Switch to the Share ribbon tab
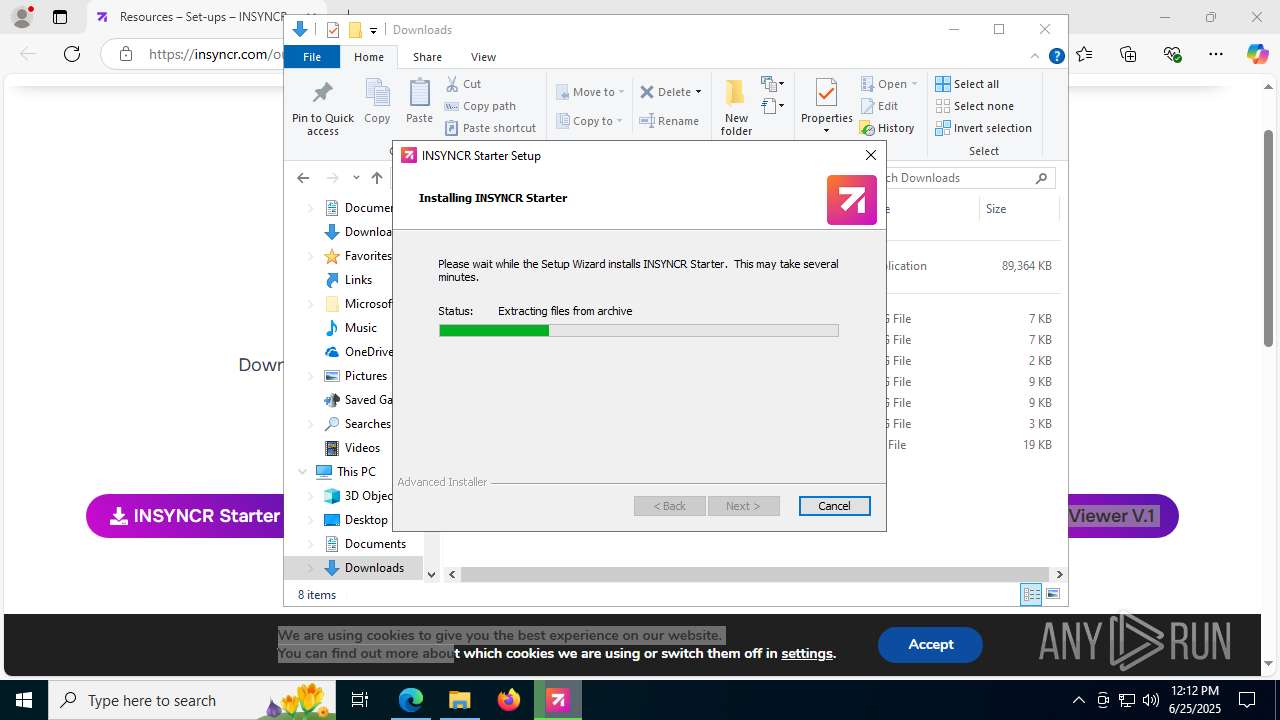This screenshot has width=1280, height=720. point(427,57)
